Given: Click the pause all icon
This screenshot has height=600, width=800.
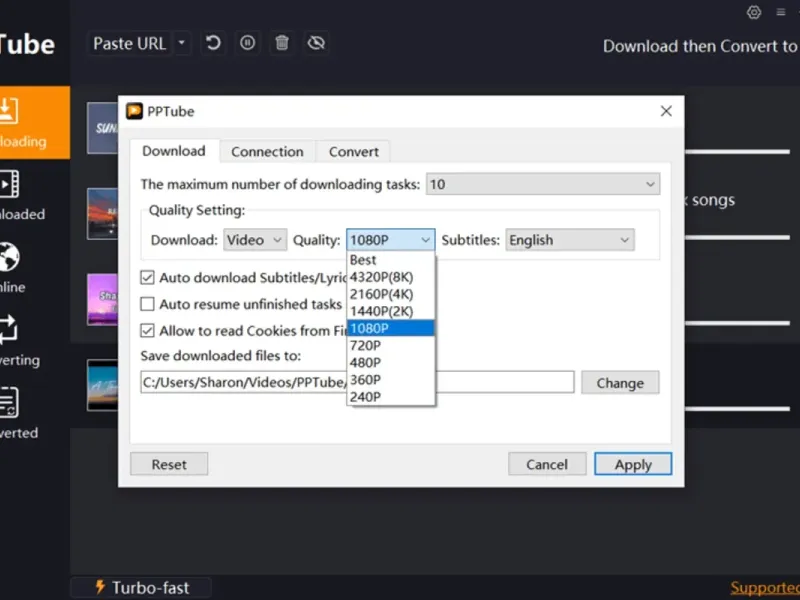Looking at the screenshot, I should [x=247, y=43].
